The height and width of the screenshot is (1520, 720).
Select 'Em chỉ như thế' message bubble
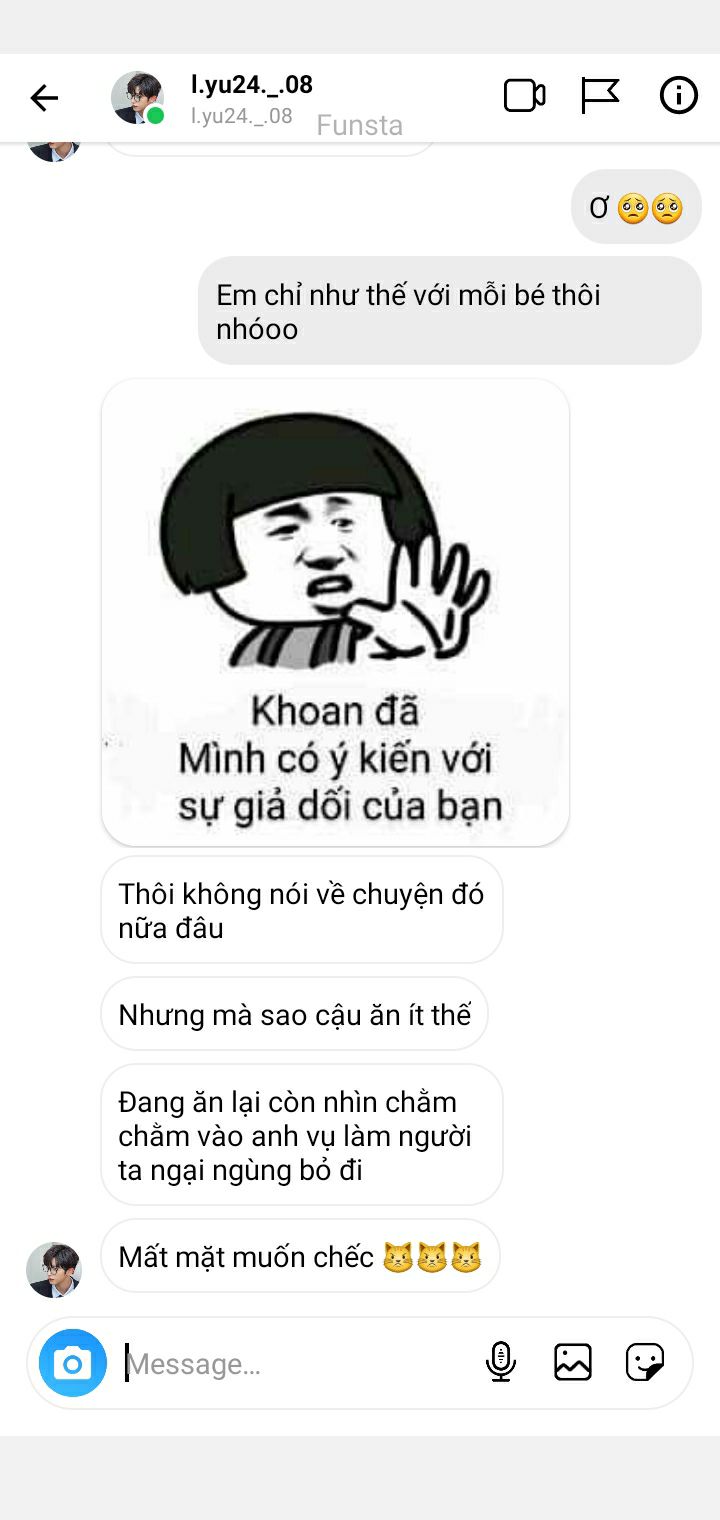click(x=450, y=311)
